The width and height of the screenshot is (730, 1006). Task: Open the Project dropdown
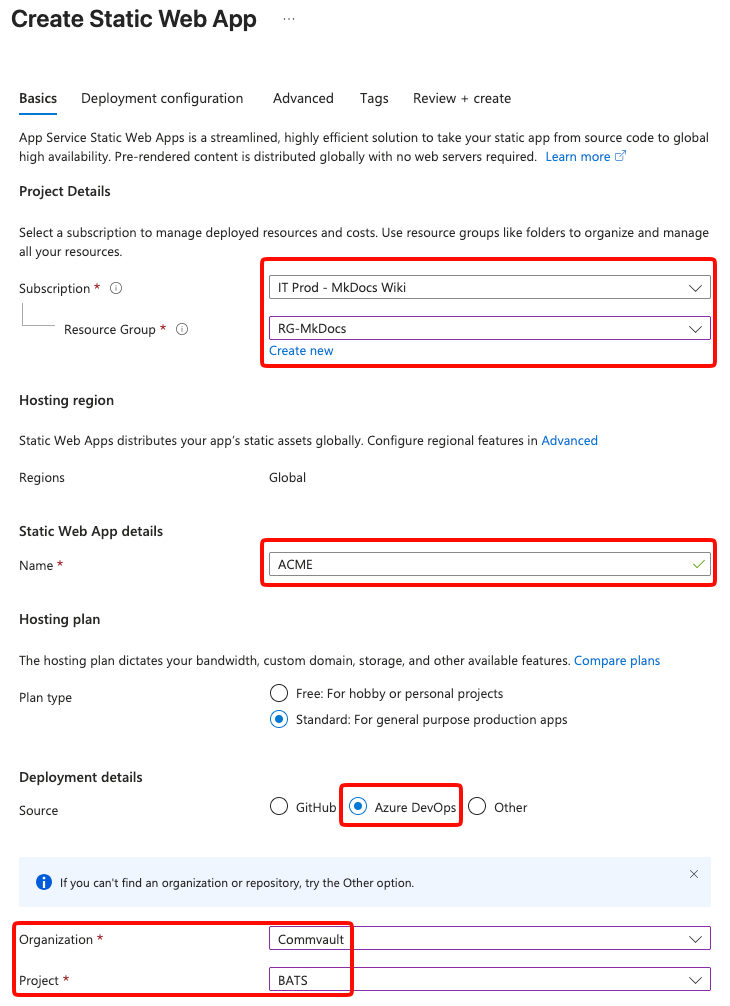click(x=695, y=979)
